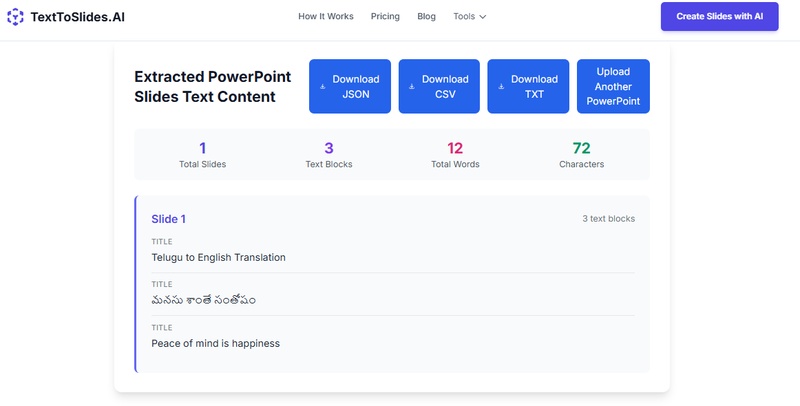Click the '3 text blocks' label

(608, 219)
